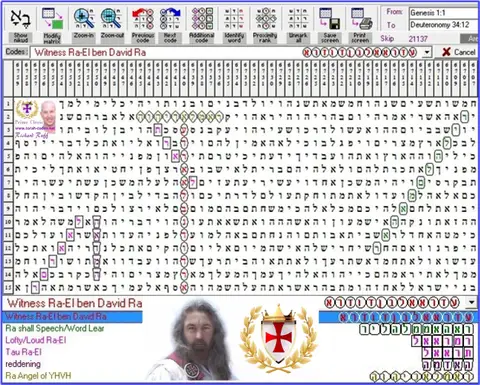This screenshot has height=385, width=480.
Task: Open the Modify matrix tool
Action: (x=52, y=19)
